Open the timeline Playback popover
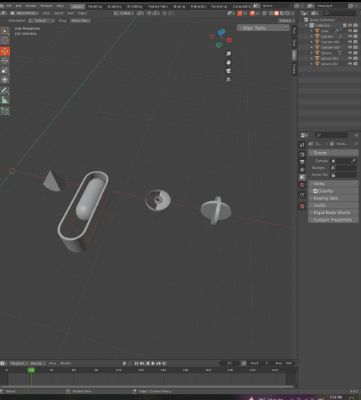 tap(18, 363)
